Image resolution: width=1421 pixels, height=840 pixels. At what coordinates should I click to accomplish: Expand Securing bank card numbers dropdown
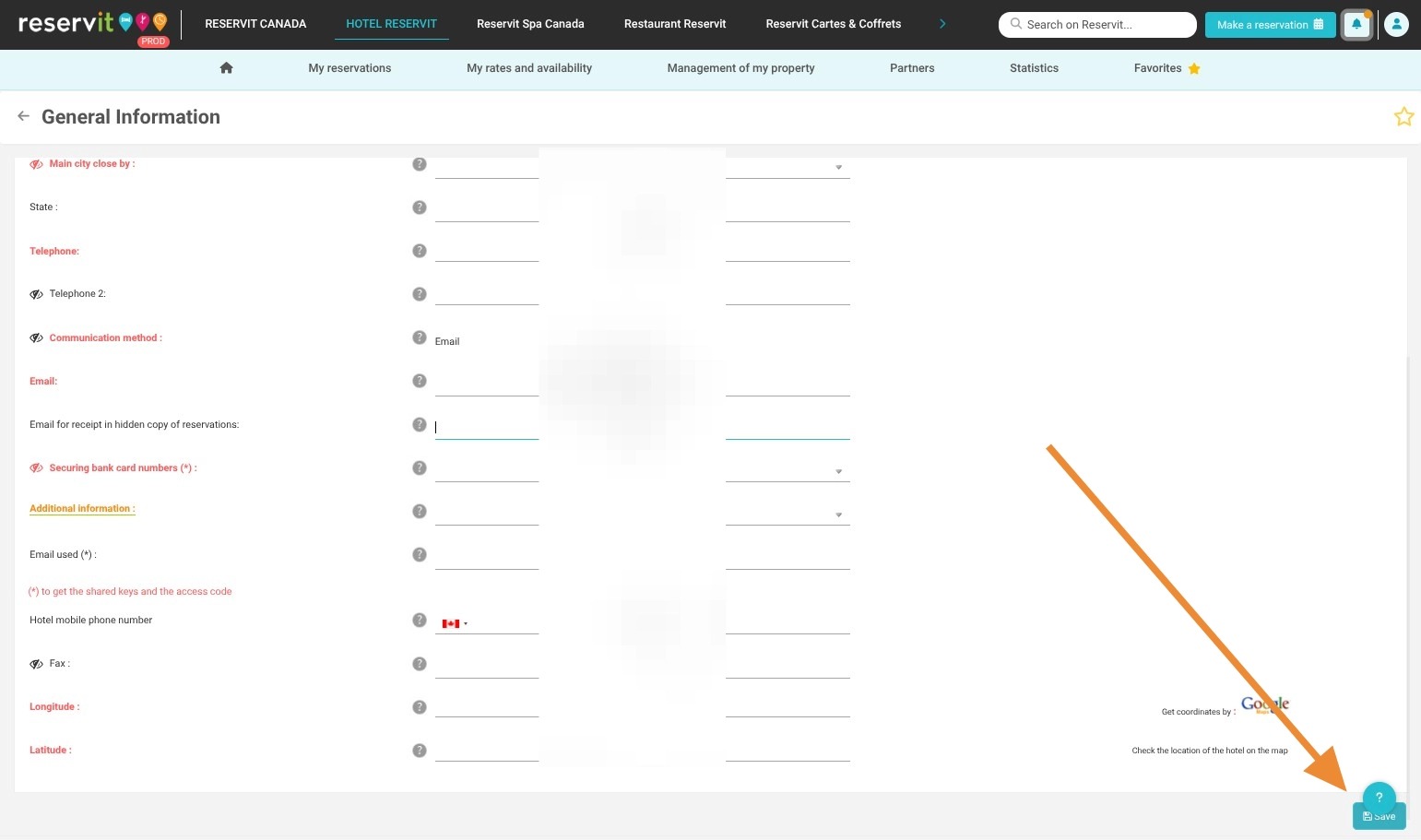point(838,472)
